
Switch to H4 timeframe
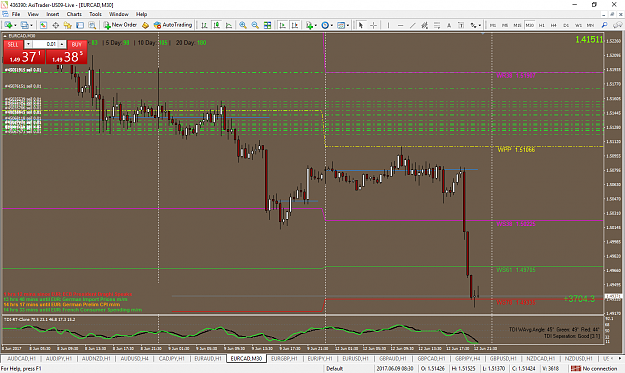tap(554, 25)
